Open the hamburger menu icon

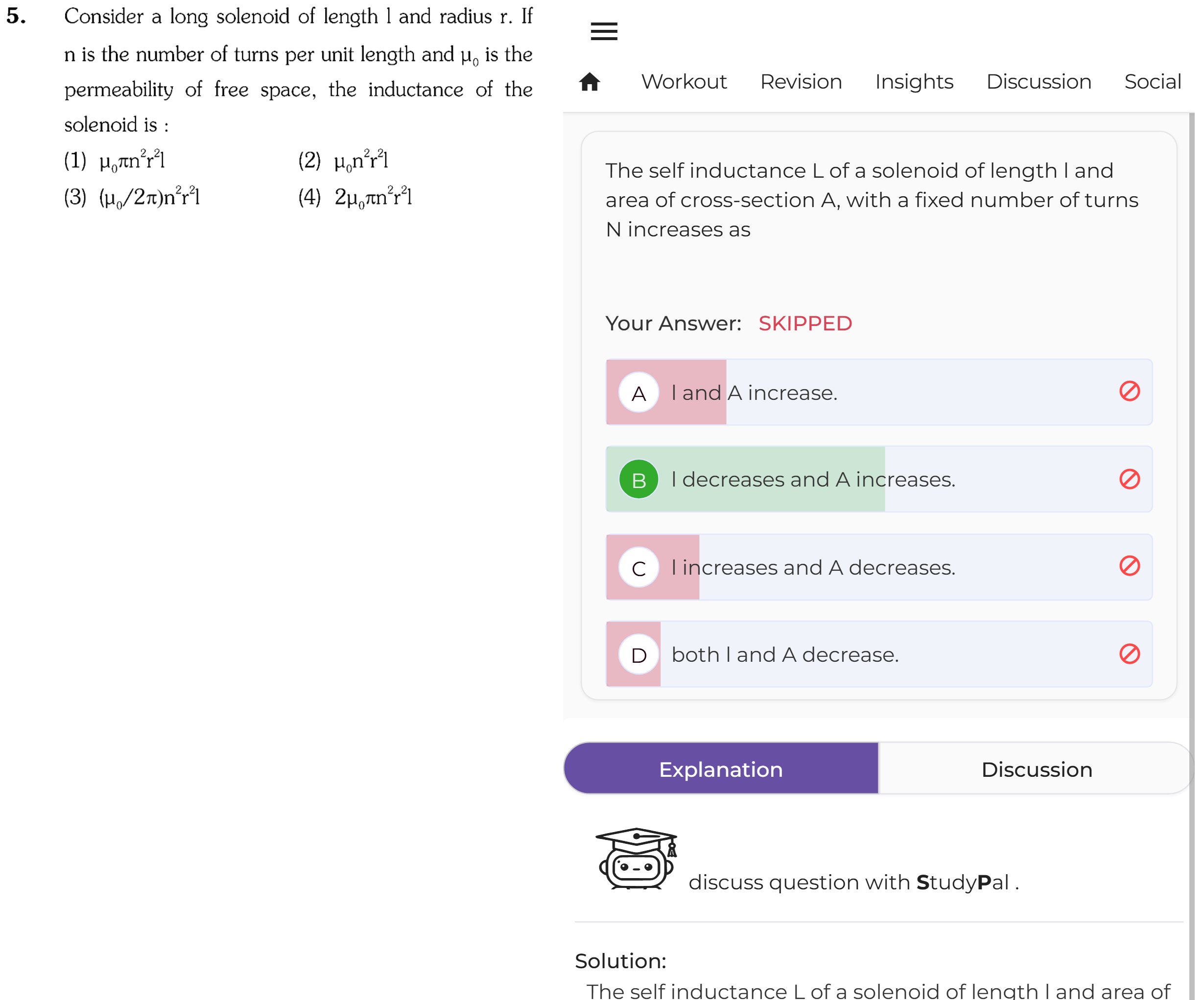(x=604, y=31)
